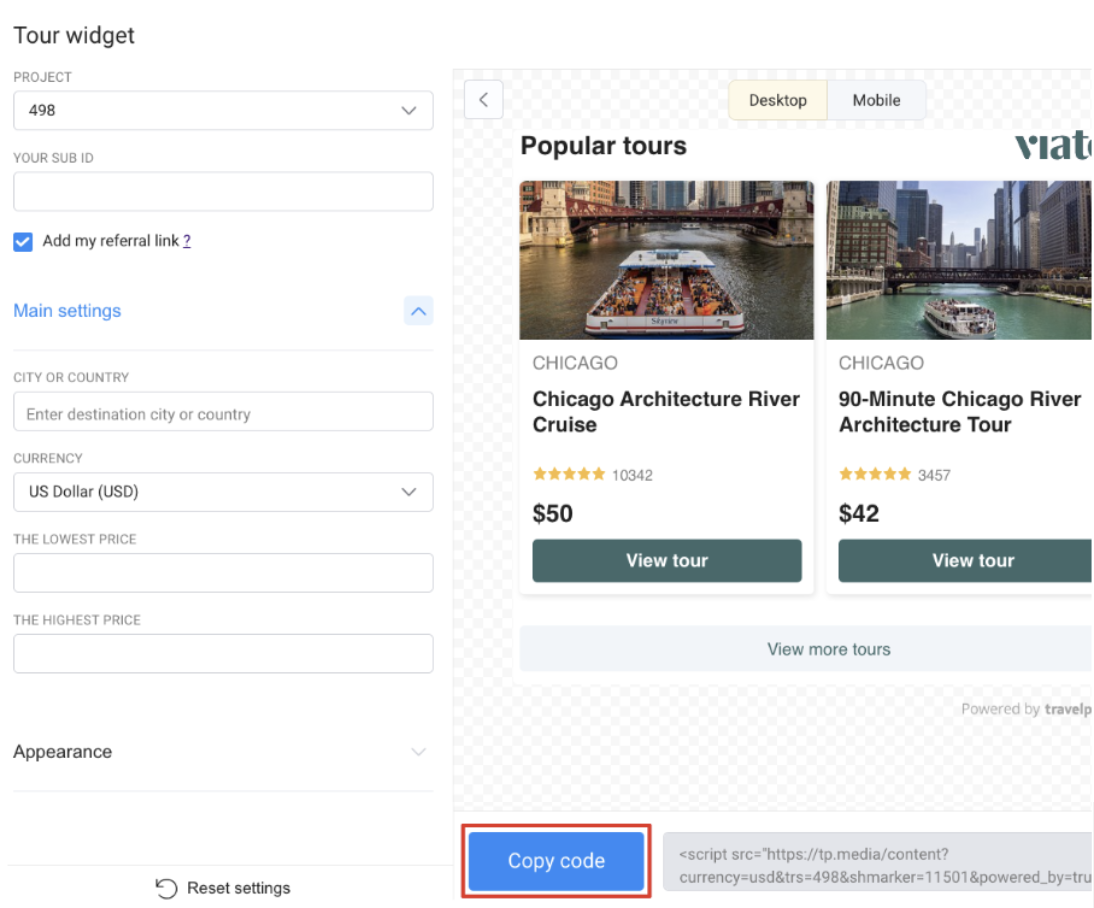Open the referral link question mark help
This screenshot has width=1094, height=908.
[x=186, y=241]
